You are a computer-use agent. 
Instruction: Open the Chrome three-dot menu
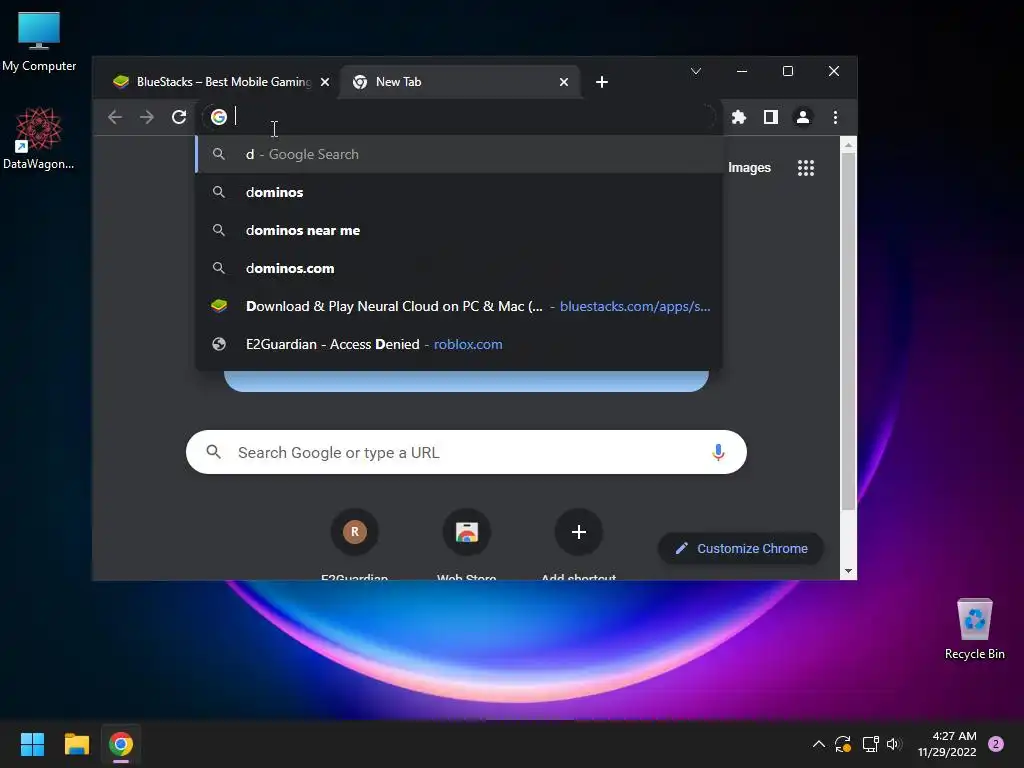pyautogui.click(x=835, y=117)
